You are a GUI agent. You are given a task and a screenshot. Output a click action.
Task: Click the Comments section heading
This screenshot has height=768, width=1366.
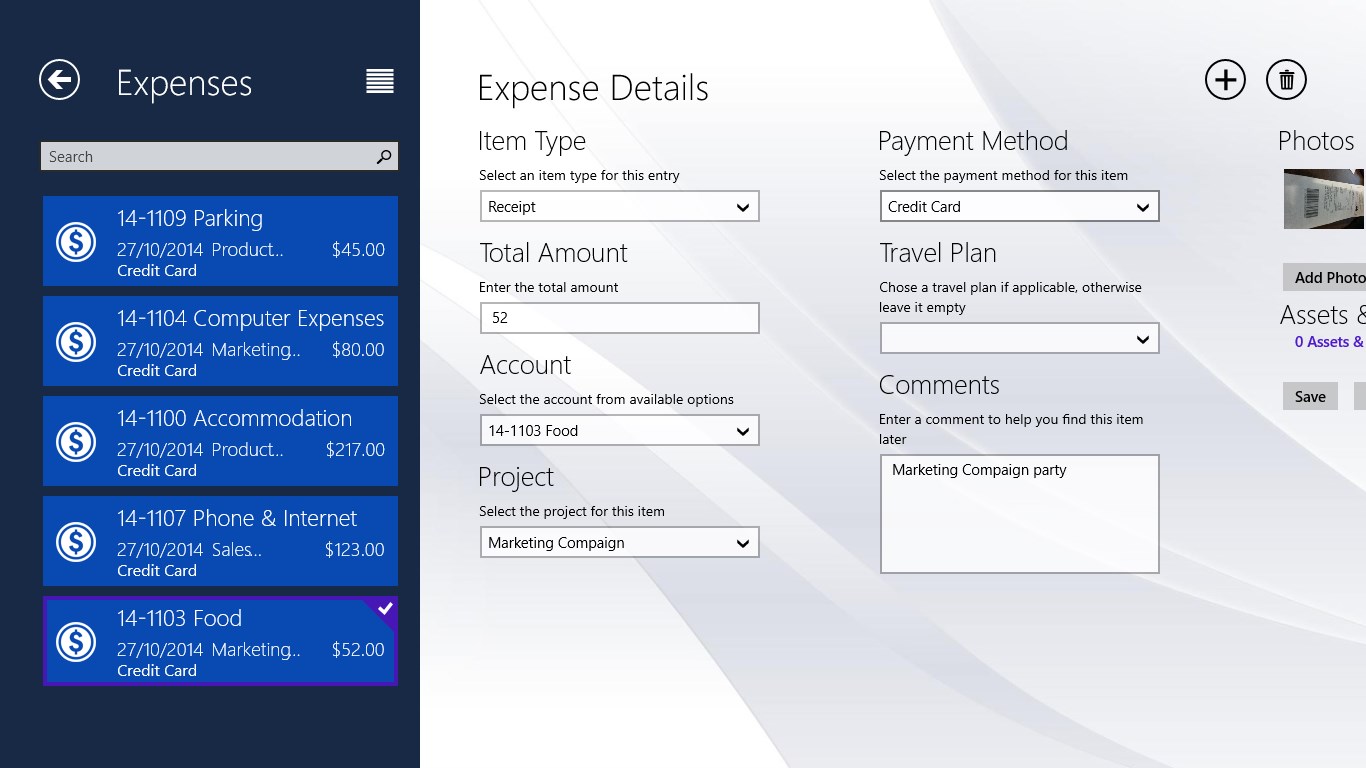tap(939, 385)
